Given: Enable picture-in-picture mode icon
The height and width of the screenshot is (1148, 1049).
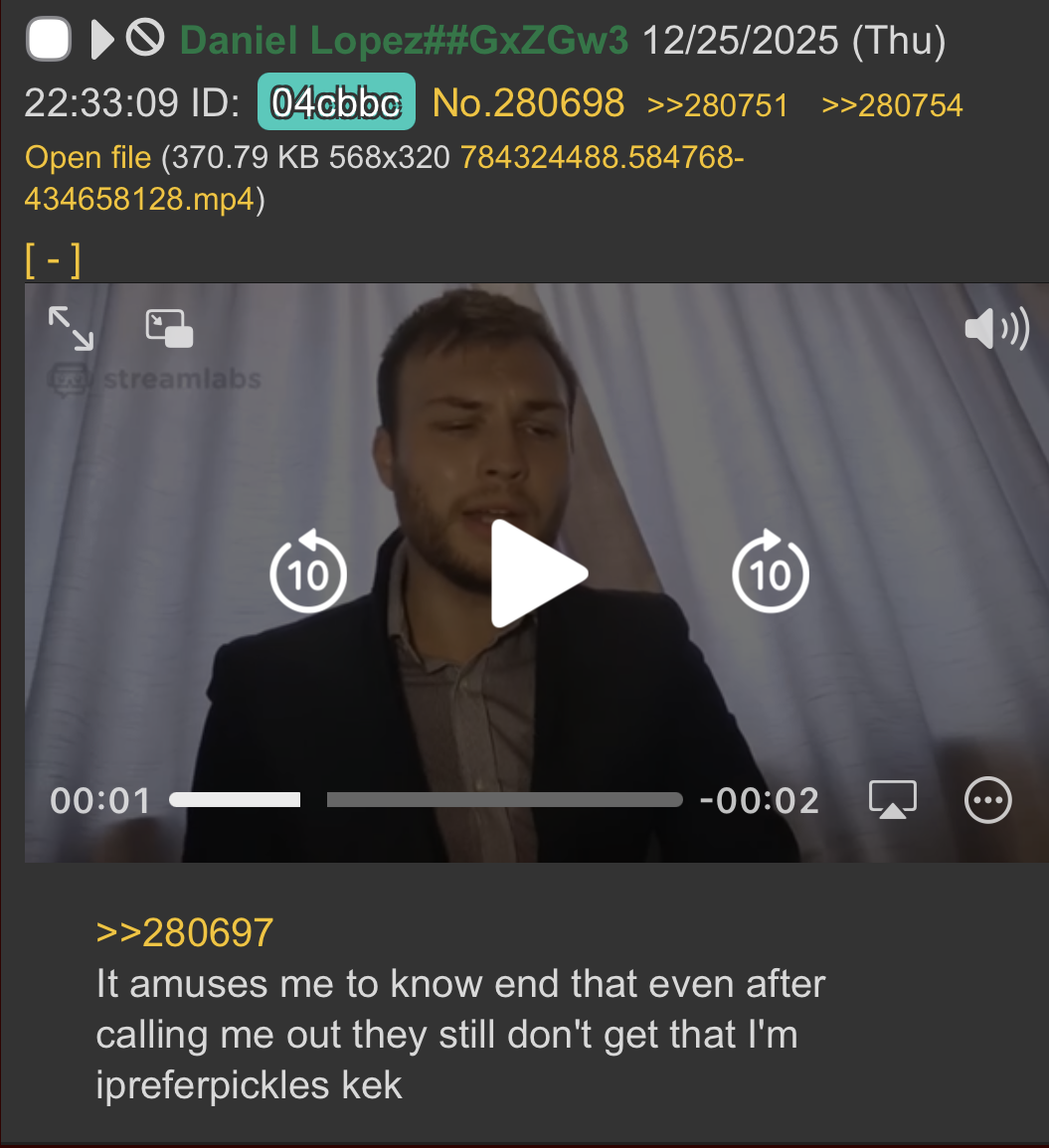Looking at the screenshot, I should click(x=169, y=328).
